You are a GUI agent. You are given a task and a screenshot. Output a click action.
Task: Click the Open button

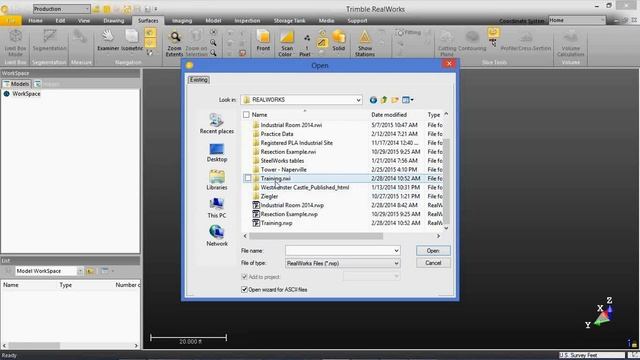pyautogui.click(x=433, y=251)
